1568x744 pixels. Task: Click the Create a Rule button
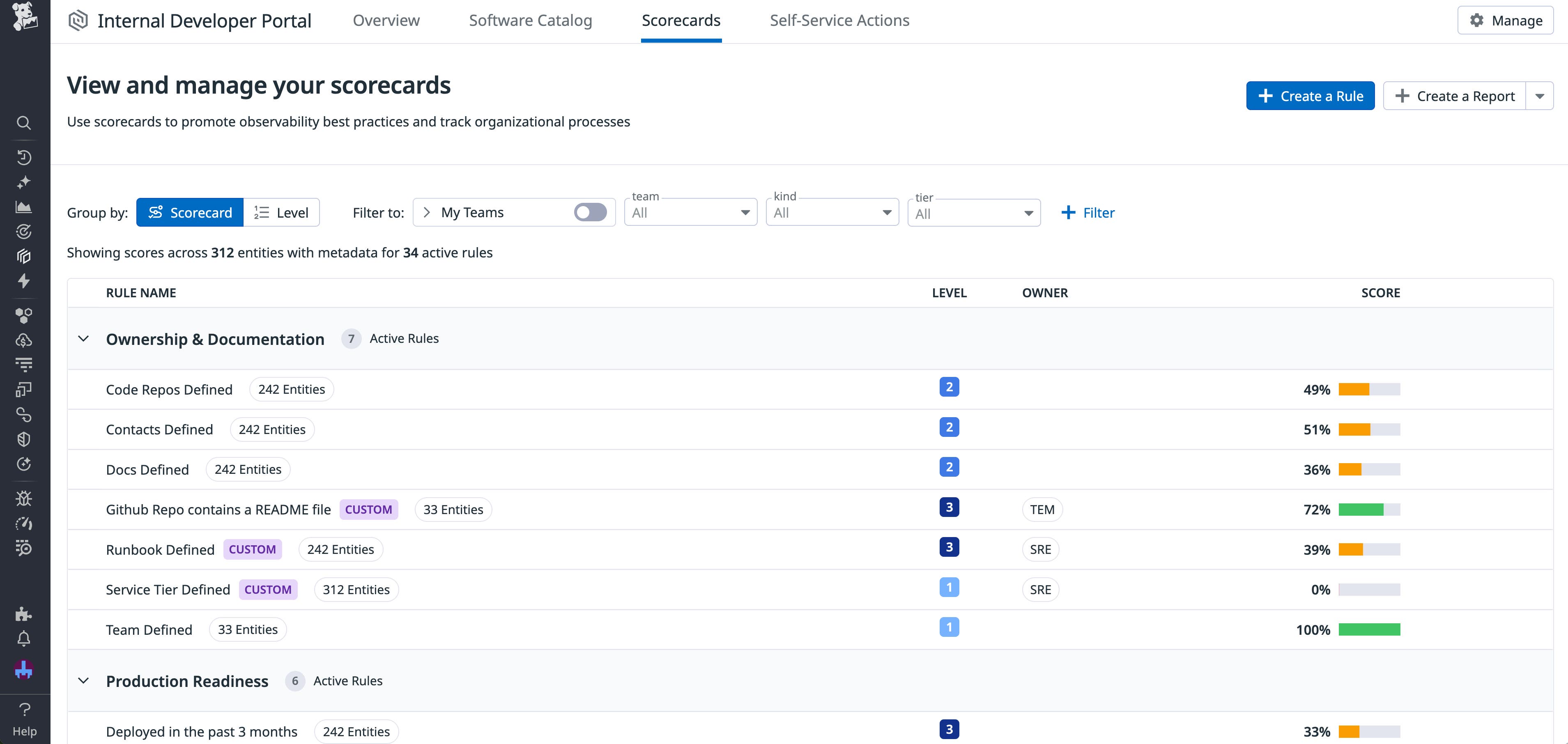pos(1310,96)
